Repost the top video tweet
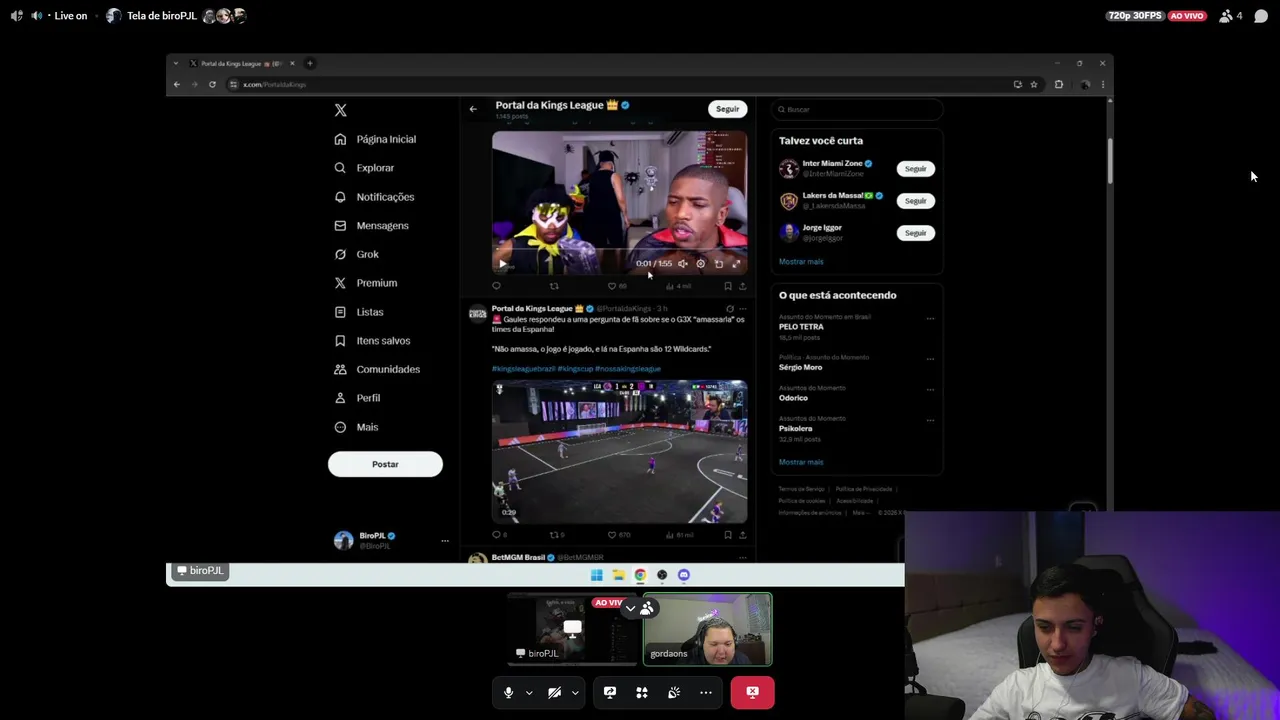This screenshot has height=720, width=1280. click(x=554, y=286)
